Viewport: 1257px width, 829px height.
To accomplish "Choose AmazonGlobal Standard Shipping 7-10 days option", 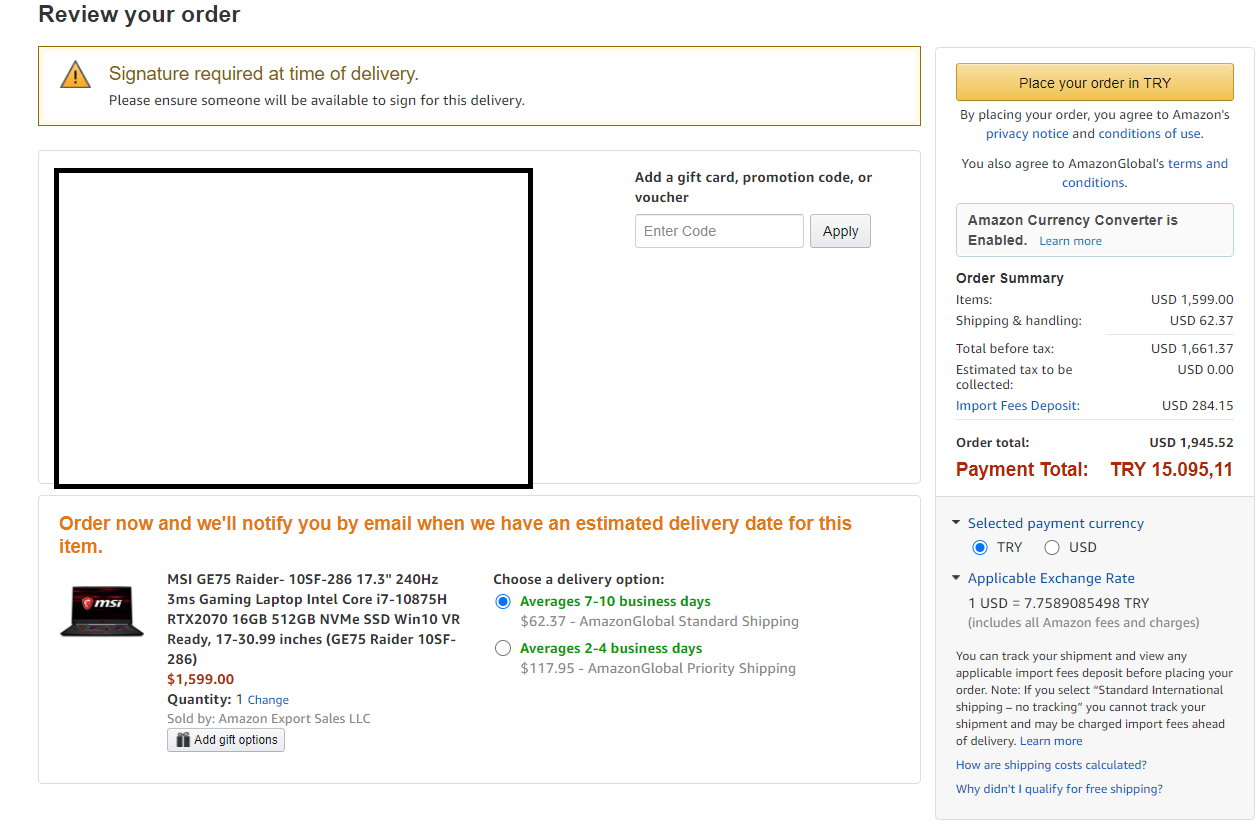I will pyautogui.click(x=503, y=602).
